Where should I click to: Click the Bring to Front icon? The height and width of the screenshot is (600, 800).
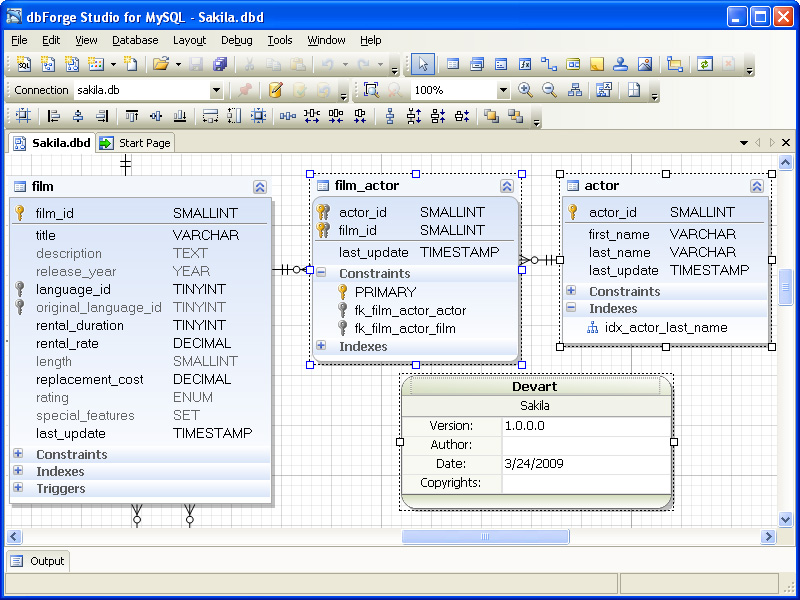pos(491,116)
